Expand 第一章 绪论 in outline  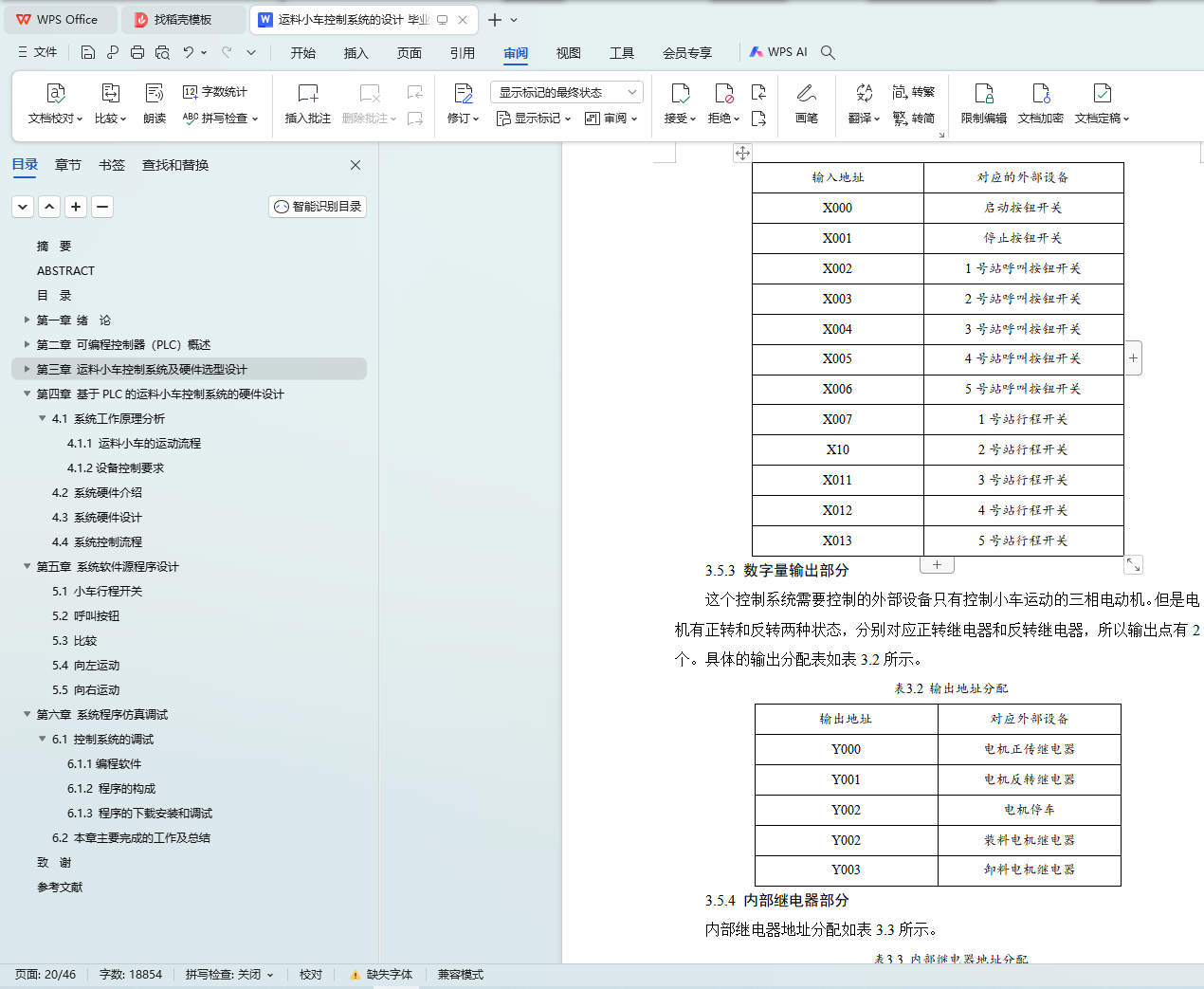tap(27, 320)
